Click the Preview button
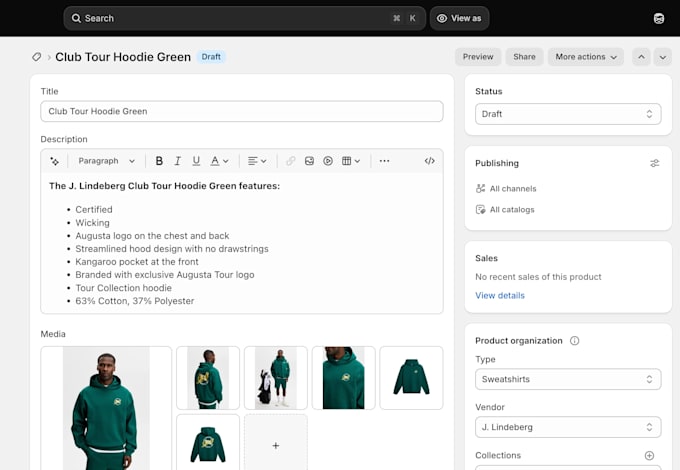680x470 pixels. click(478, 57)
